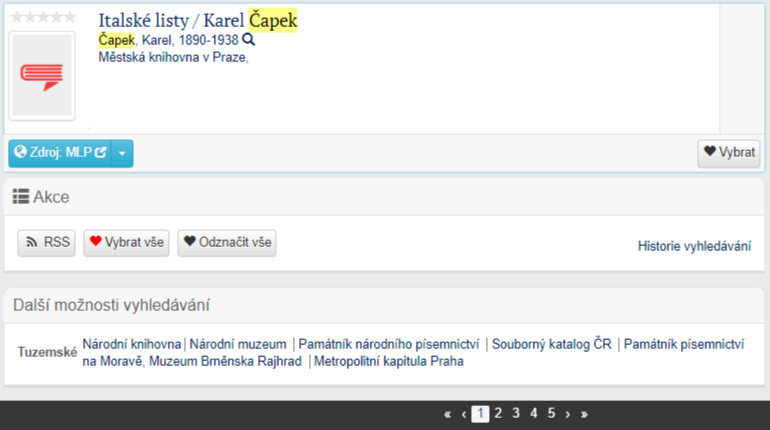Open the Zdroj: MLP source link
The height and width of the screenshot is (430, 770).
(x=59, y=153)
